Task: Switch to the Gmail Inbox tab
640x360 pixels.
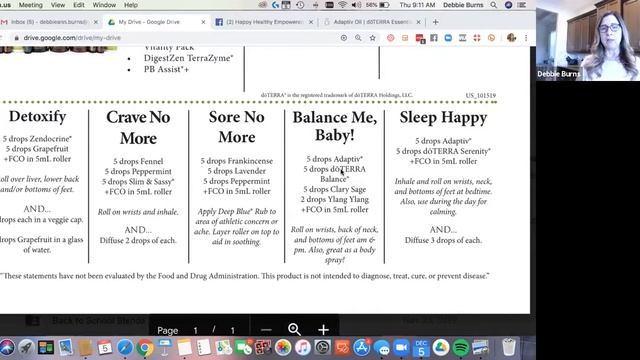Action: [49, 22]
